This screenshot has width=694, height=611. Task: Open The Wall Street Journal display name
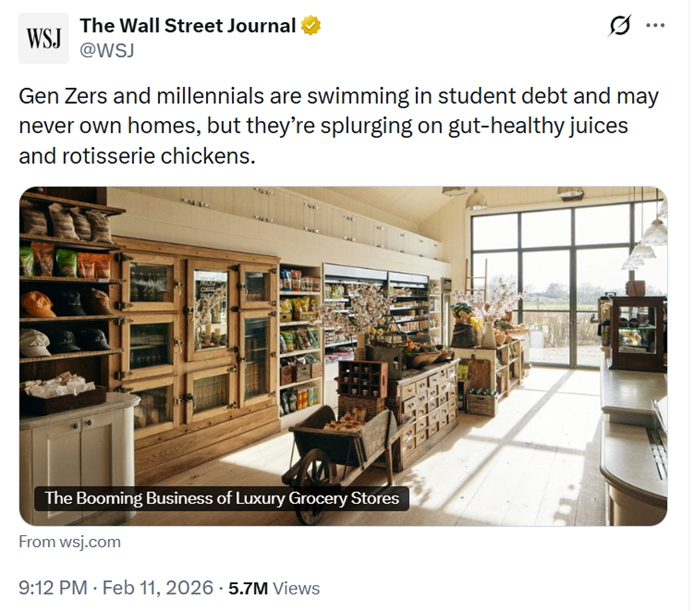point(187,26)
